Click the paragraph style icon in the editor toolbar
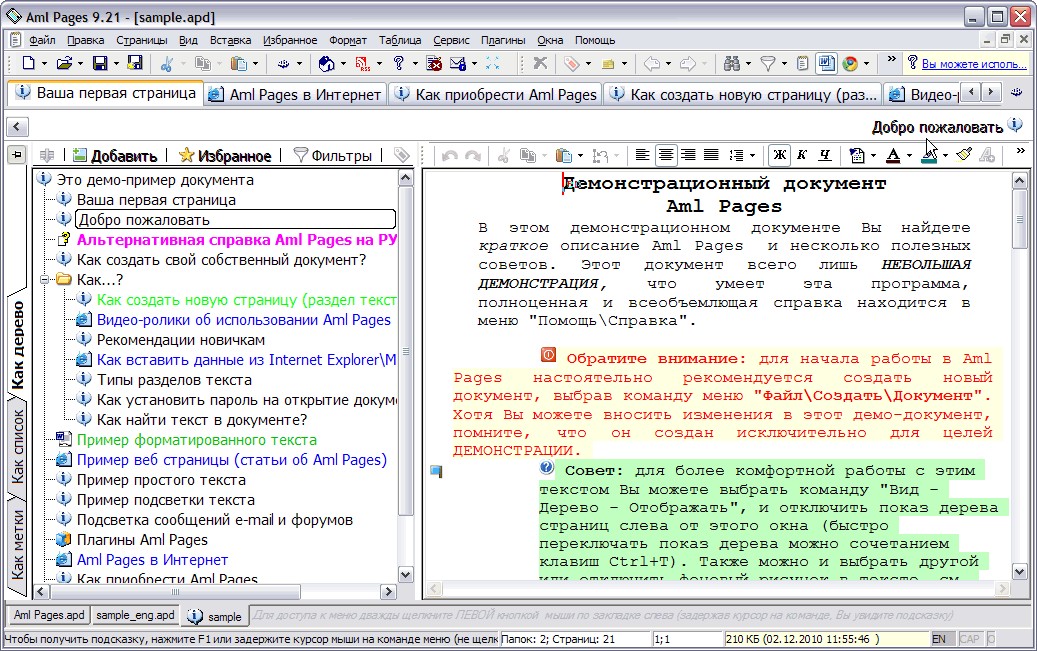 (x=856, y=155)
